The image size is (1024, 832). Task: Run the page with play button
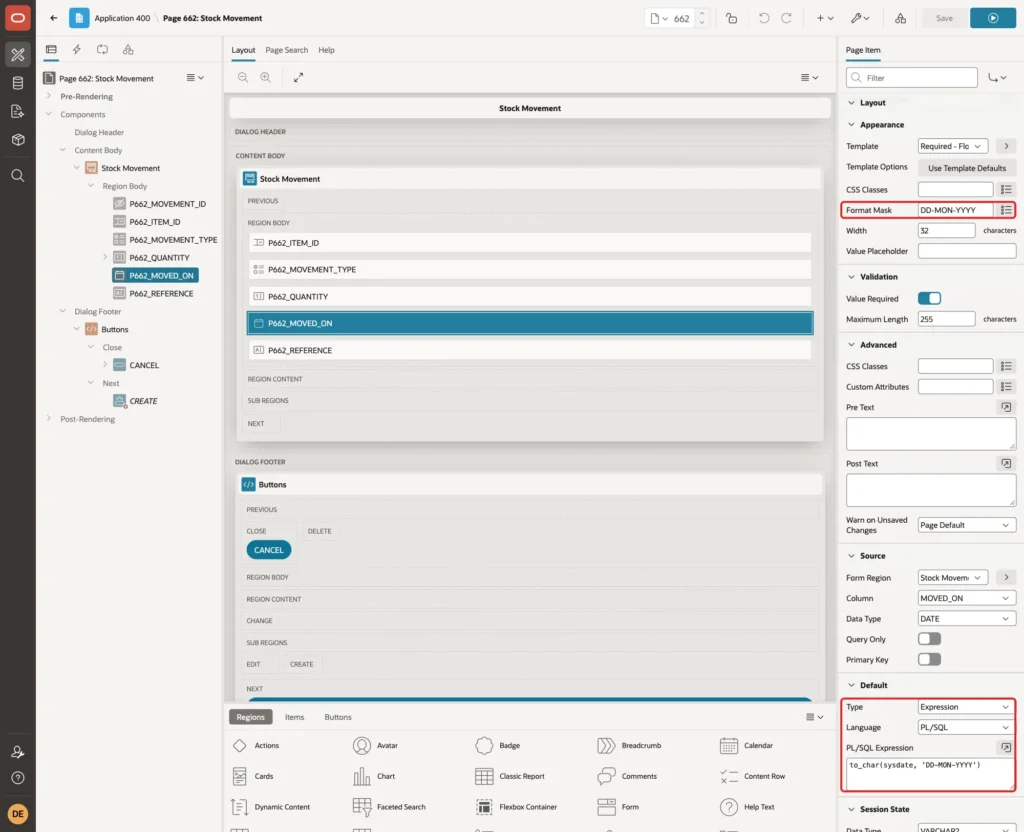[993, 18]
